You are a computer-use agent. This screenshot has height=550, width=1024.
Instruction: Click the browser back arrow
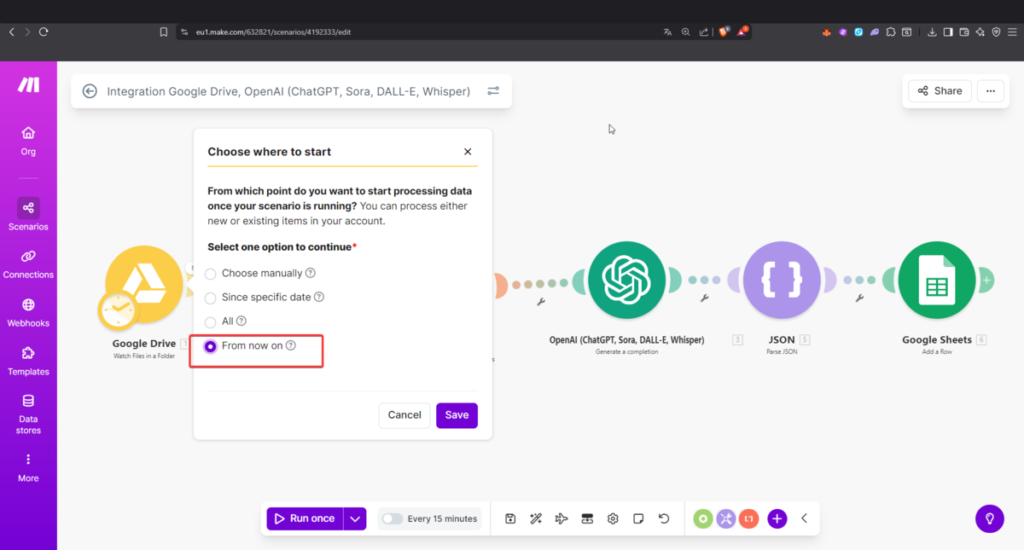(12, 31)
